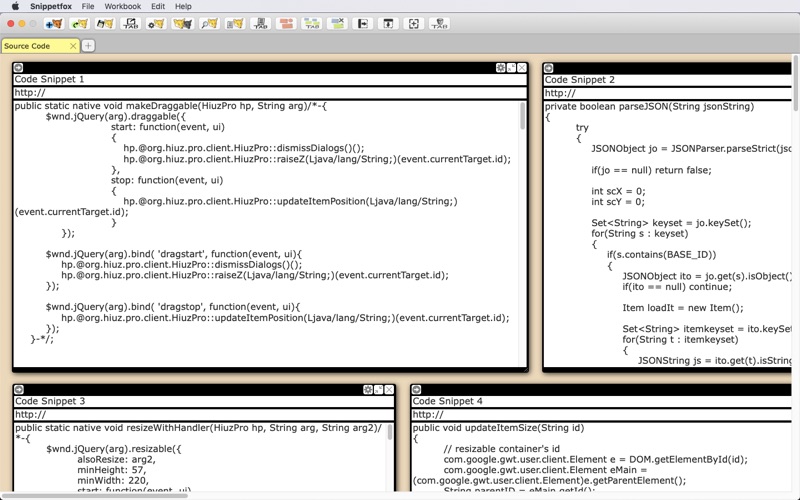800x500 pixels.
Task: Click the document TAB toolbar icon
Action: tap(261, 23)
